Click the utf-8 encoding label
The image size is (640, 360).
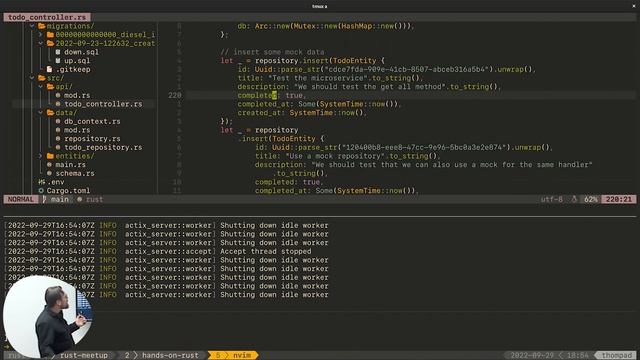(551, 199)
